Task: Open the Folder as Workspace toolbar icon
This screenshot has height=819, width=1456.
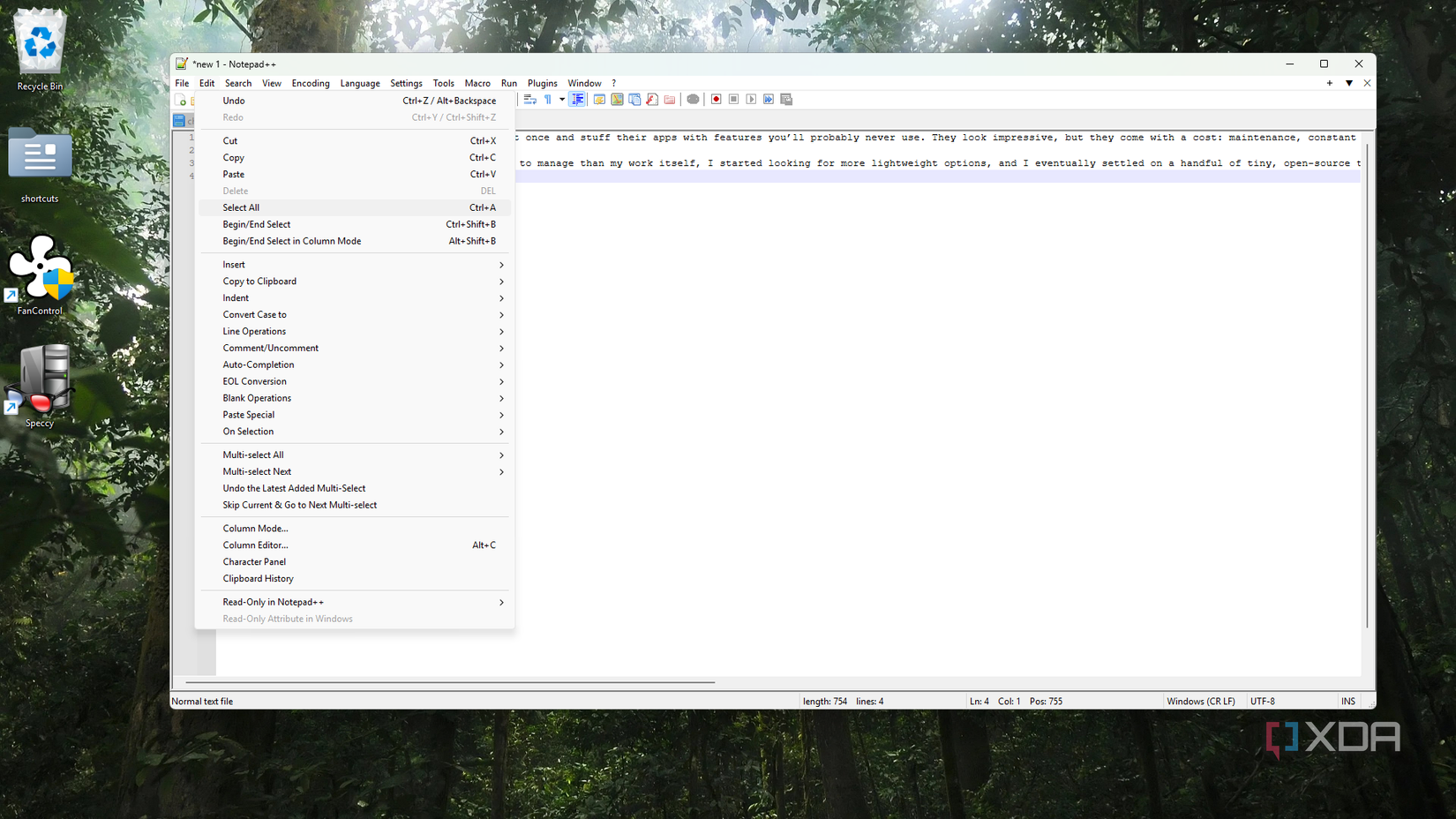Action: click(x=670, y=100)
